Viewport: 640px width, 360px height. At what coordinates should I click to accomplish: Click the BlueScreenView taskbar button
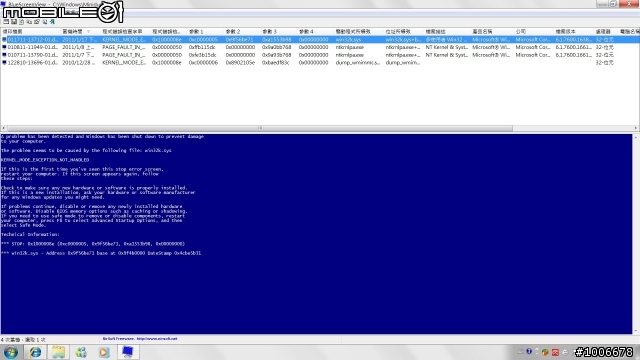128,352
